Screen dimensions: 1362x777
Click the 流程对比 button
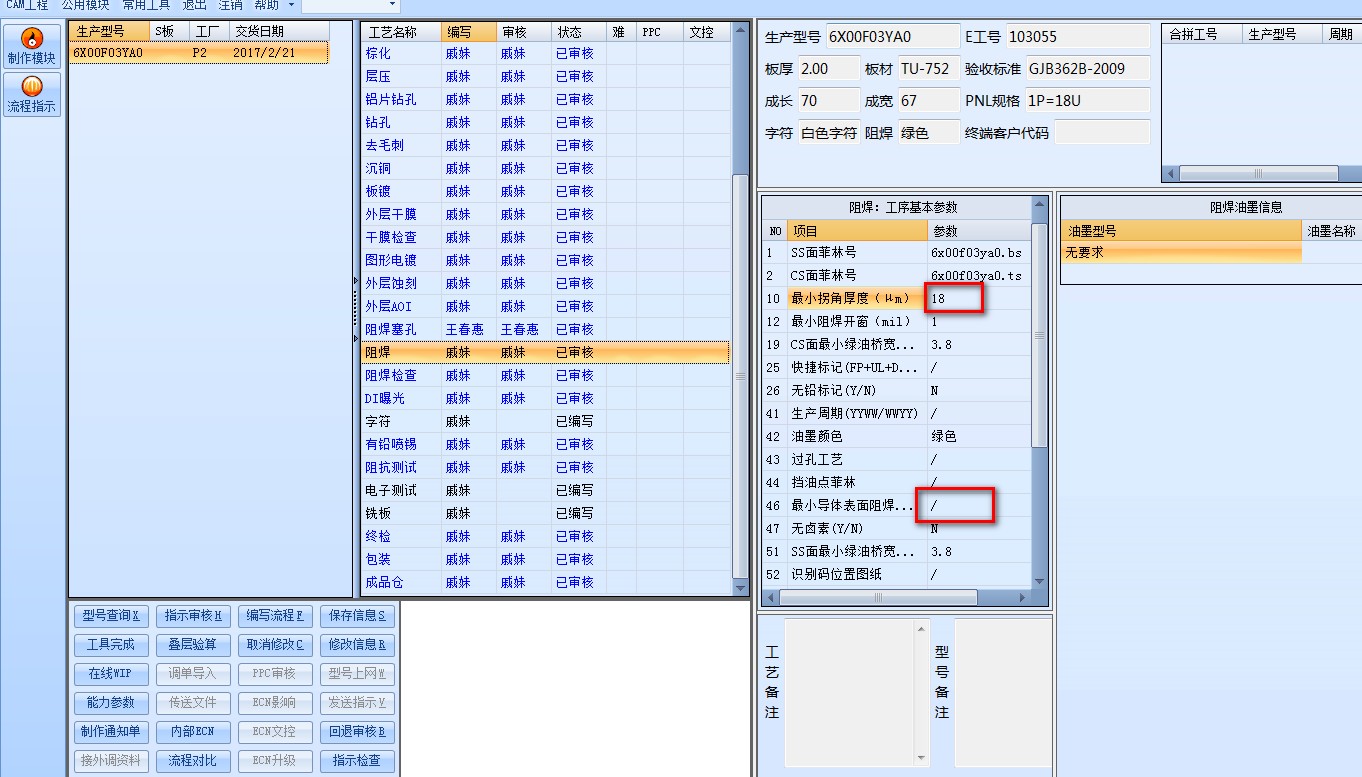pyautogui.click(x=193, y=761)
